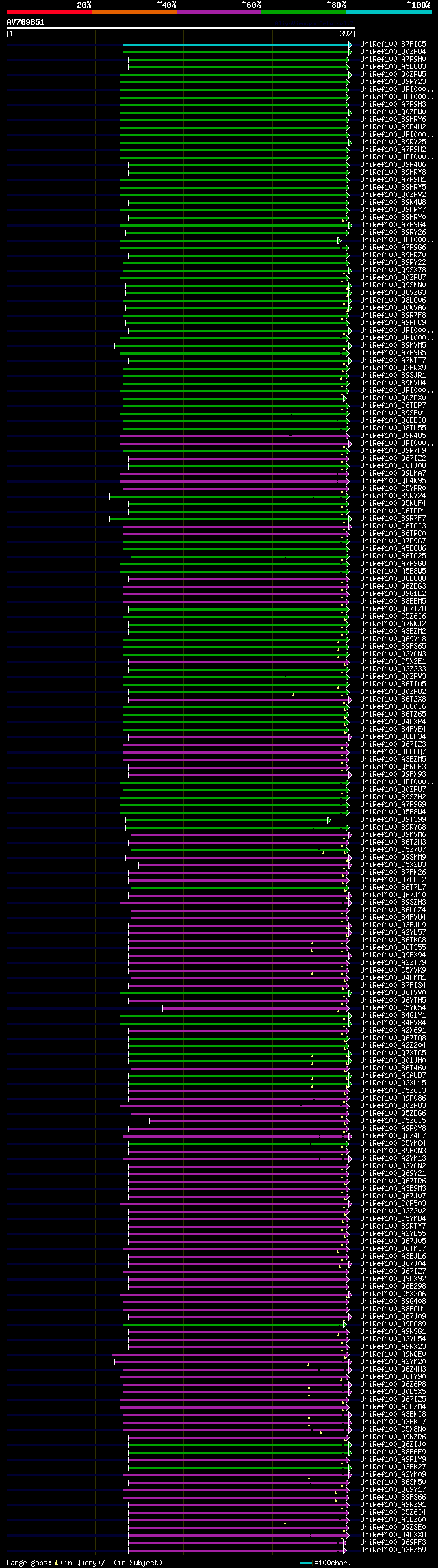Click UniRef100_A3BJL9 hit name
Viewport: 438px width, 1568px height.
[393, 925]
